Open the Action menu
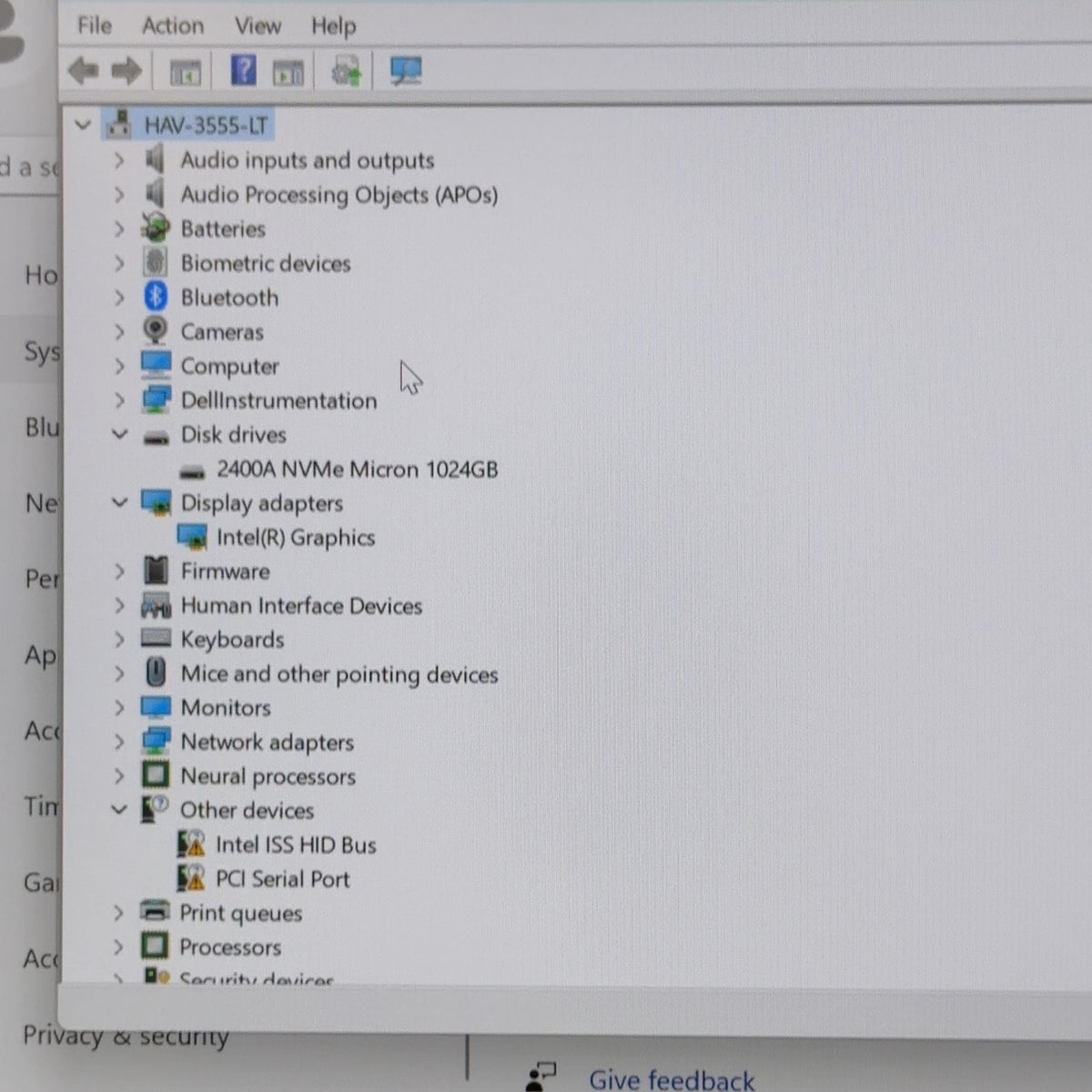This screenshot has height=1092, width=1092. click(172, 25)
